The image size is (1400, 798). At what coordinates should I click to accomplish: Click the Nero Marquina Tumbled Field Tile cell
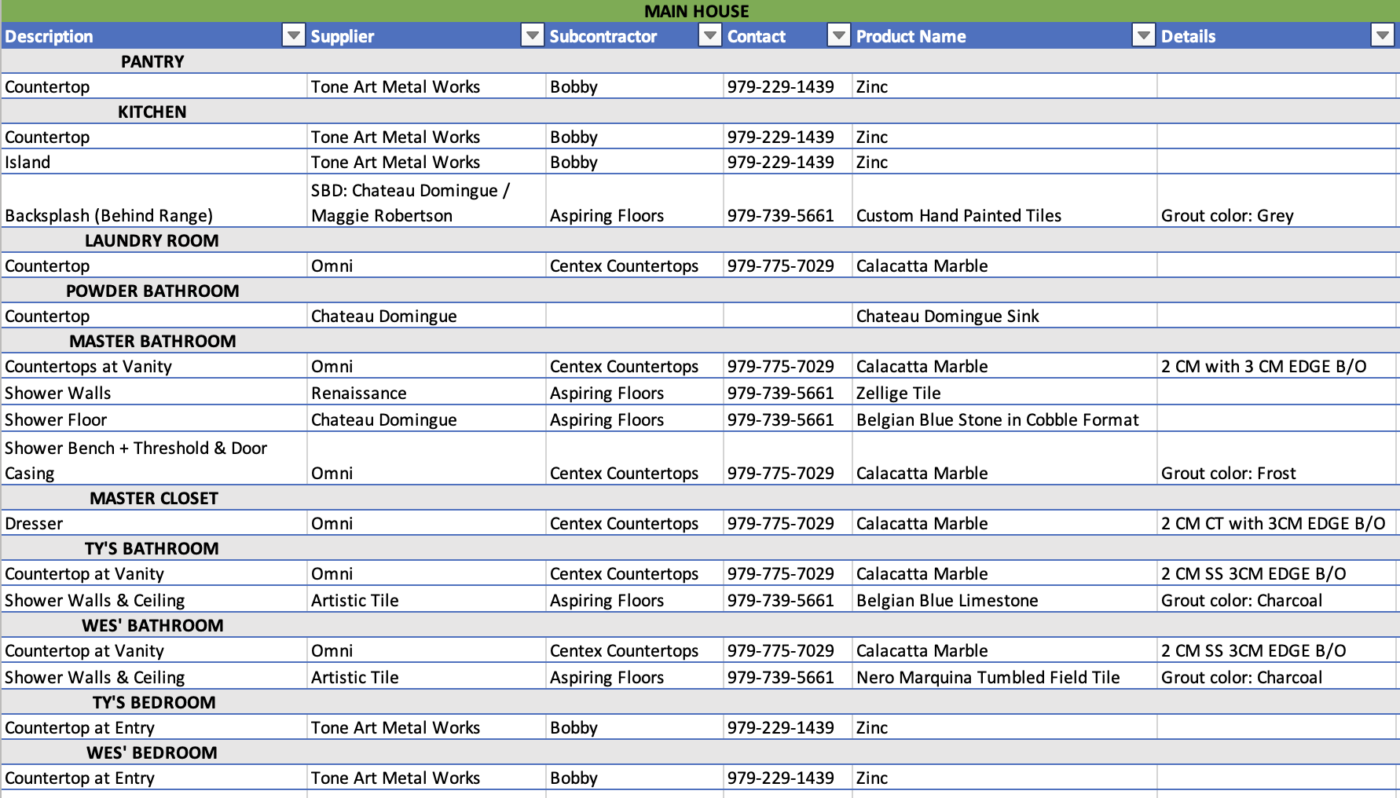tap(1004, 677)
